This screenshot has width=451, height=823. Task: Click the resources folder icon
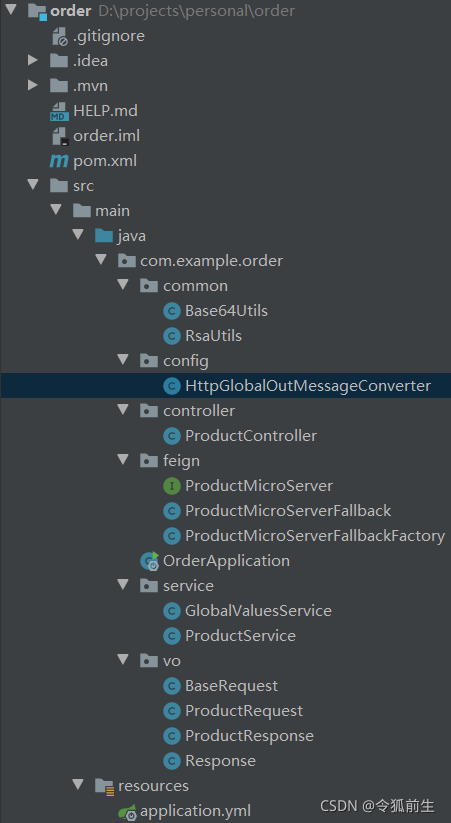105,786
